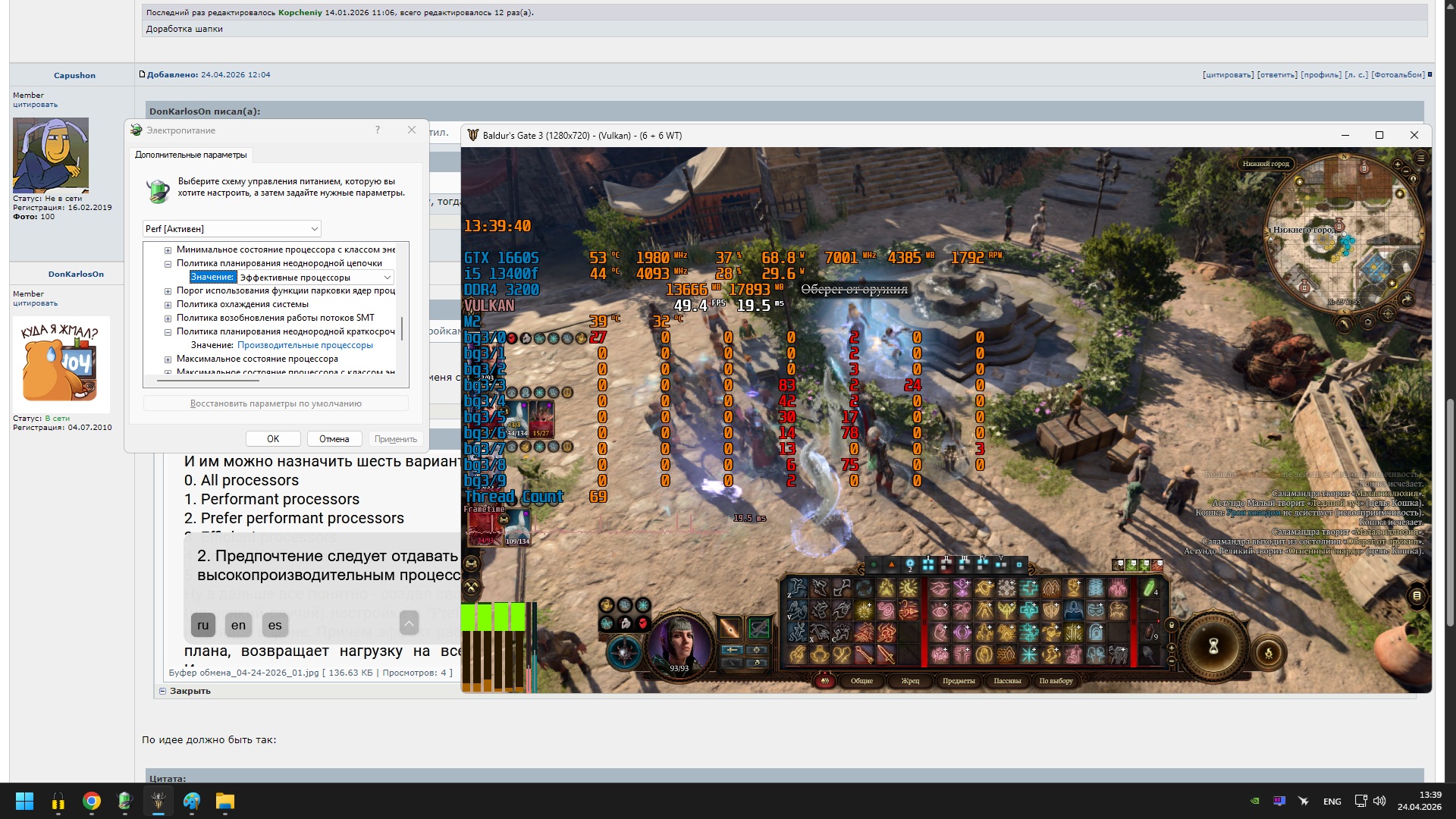1456x819 pixels.
Task: Open the combat log scroll icon
Action: [1417, 596]
